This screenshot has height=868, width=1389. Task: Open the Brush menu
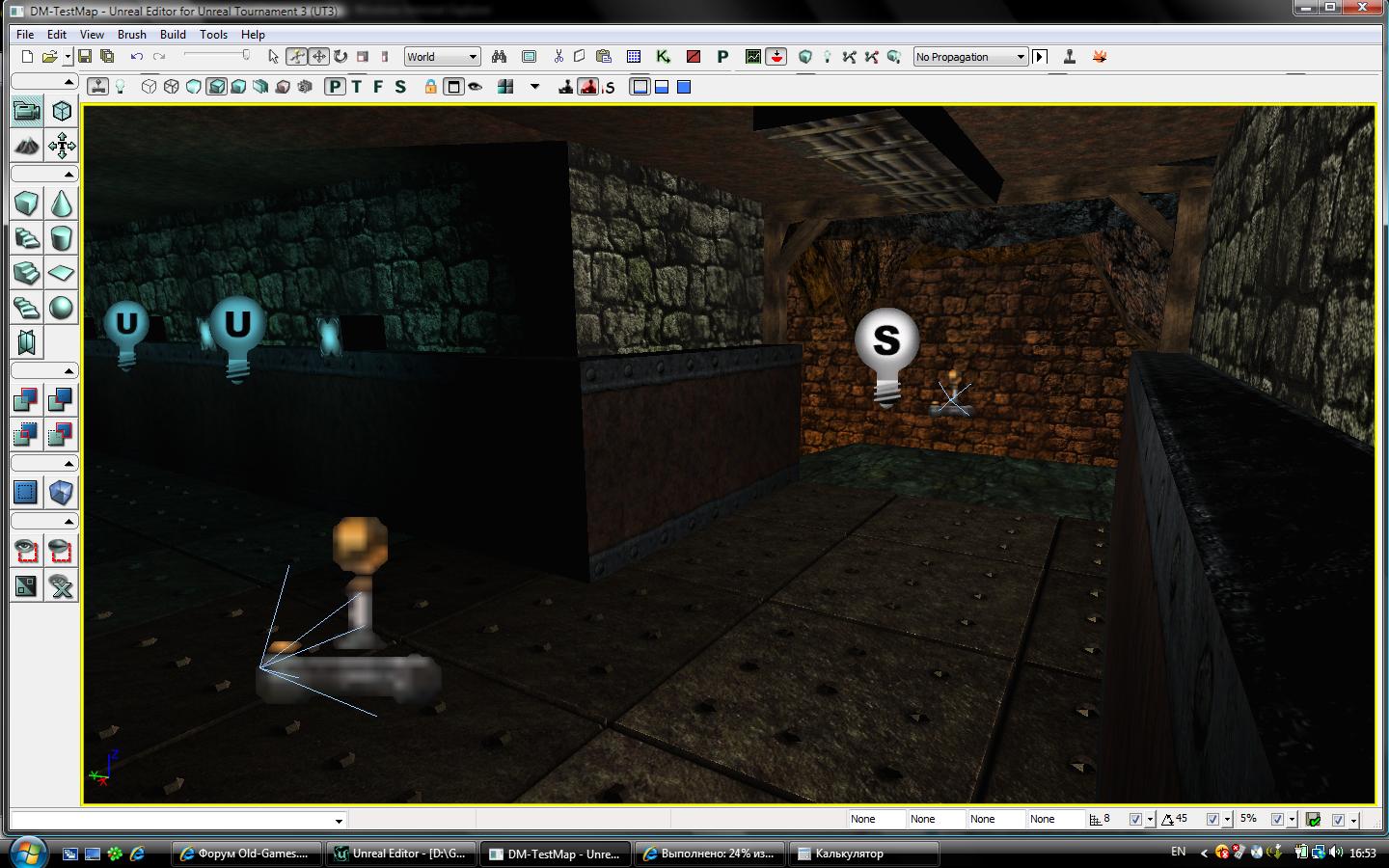[x=132, y=34]
